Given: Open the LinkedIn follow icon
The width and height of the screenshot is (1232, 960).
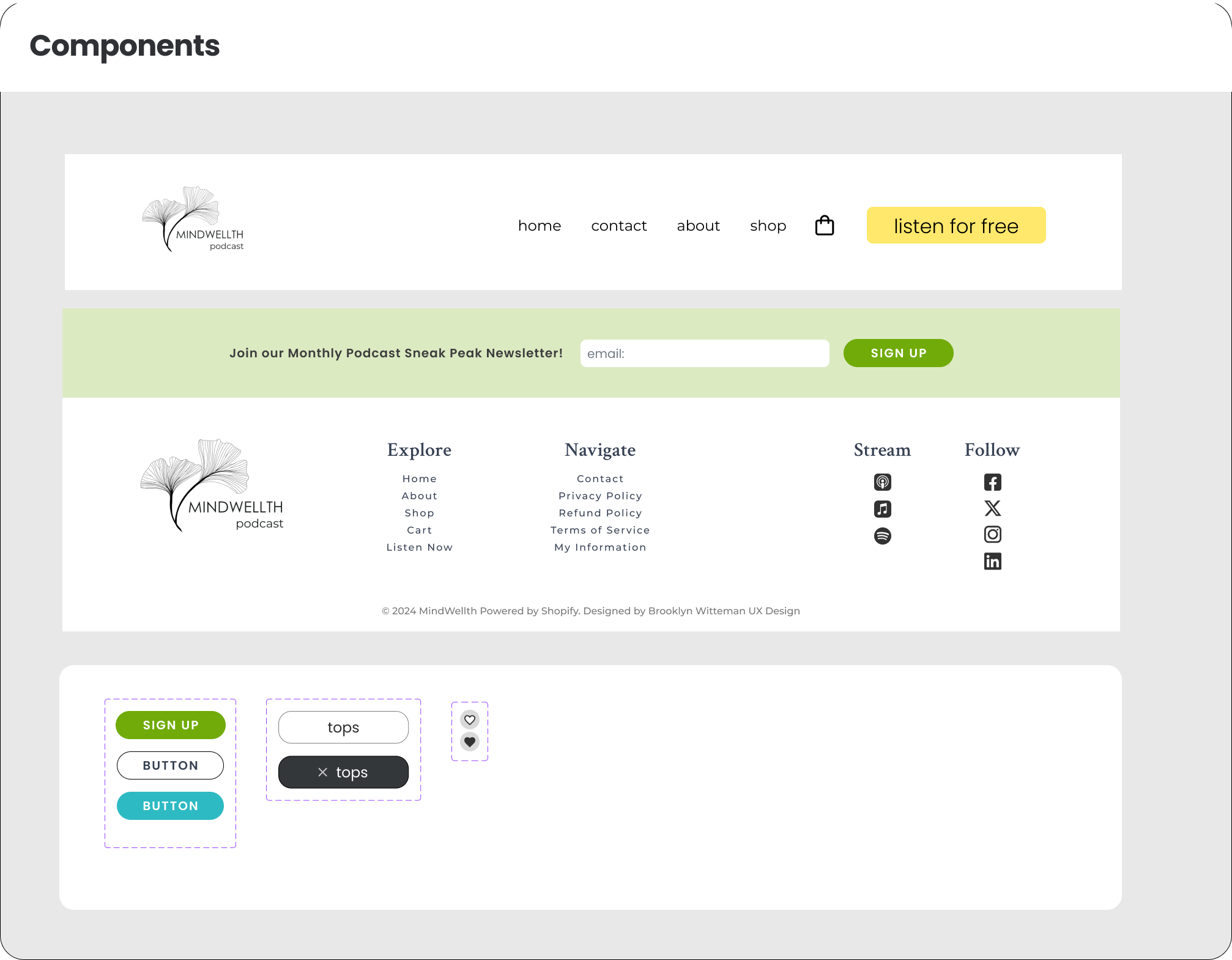Looking at the screenshot, I should (x=992, y=561).
